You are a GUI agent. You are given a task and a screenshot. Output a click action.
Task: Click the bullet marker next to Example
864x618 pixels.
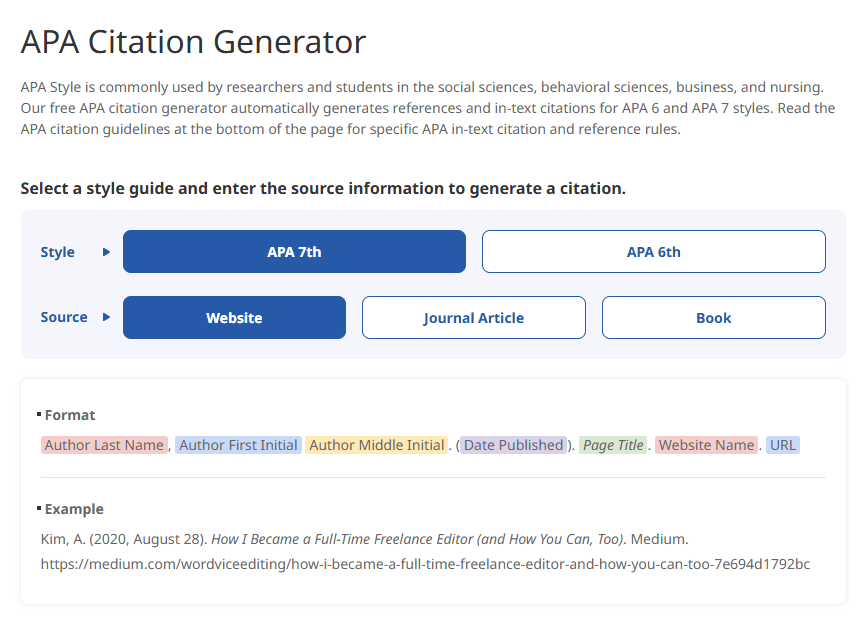[38, 506]
